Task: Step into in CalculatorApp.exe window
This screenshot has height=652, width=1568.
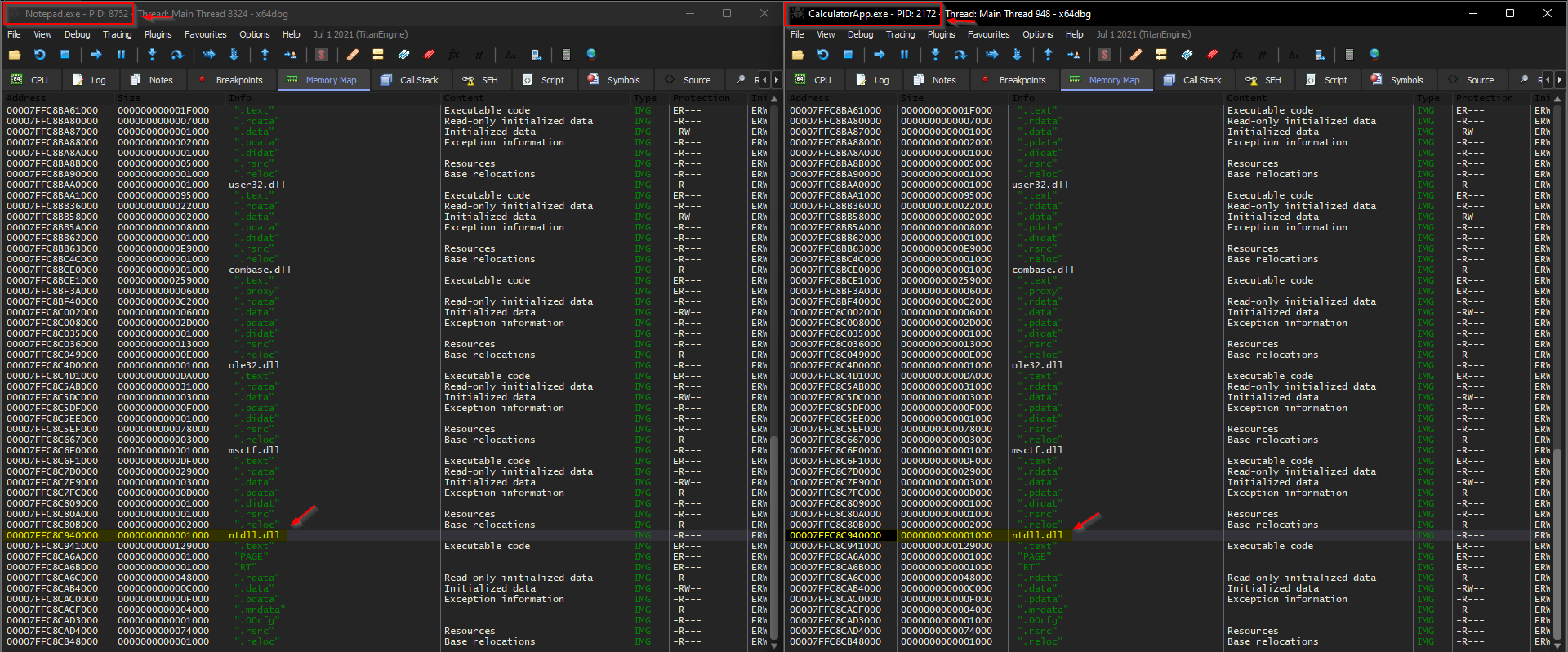Action: point(935,55)
